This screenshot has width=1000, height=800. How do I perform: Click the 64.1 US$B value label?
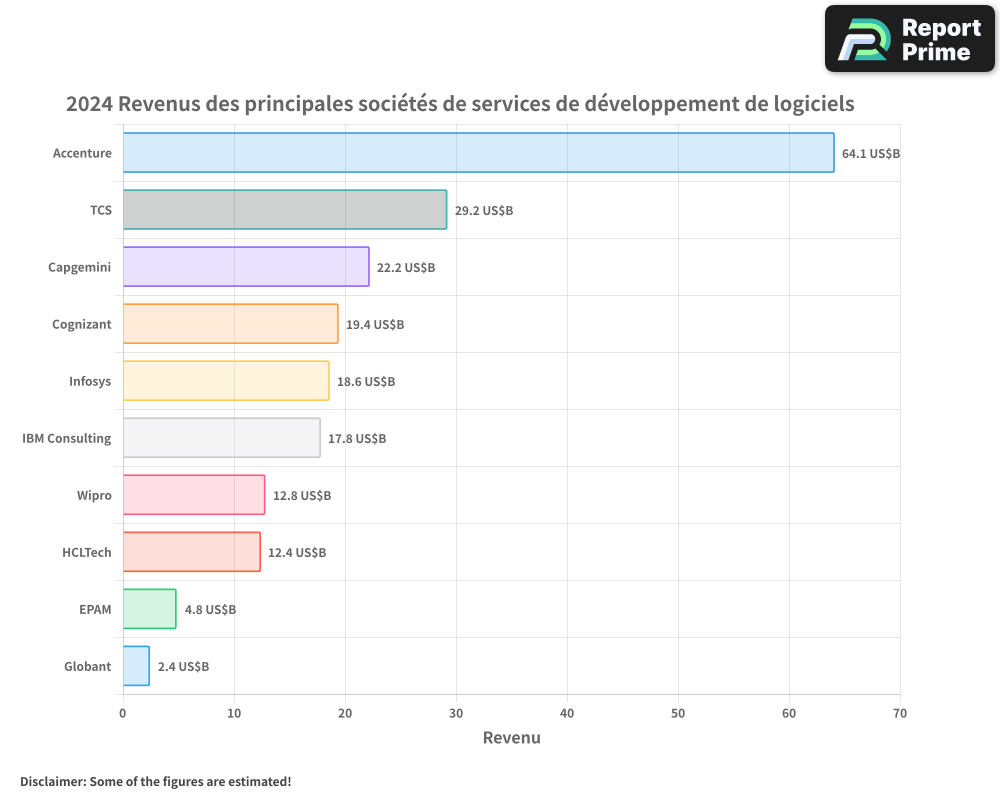point(871,153)
